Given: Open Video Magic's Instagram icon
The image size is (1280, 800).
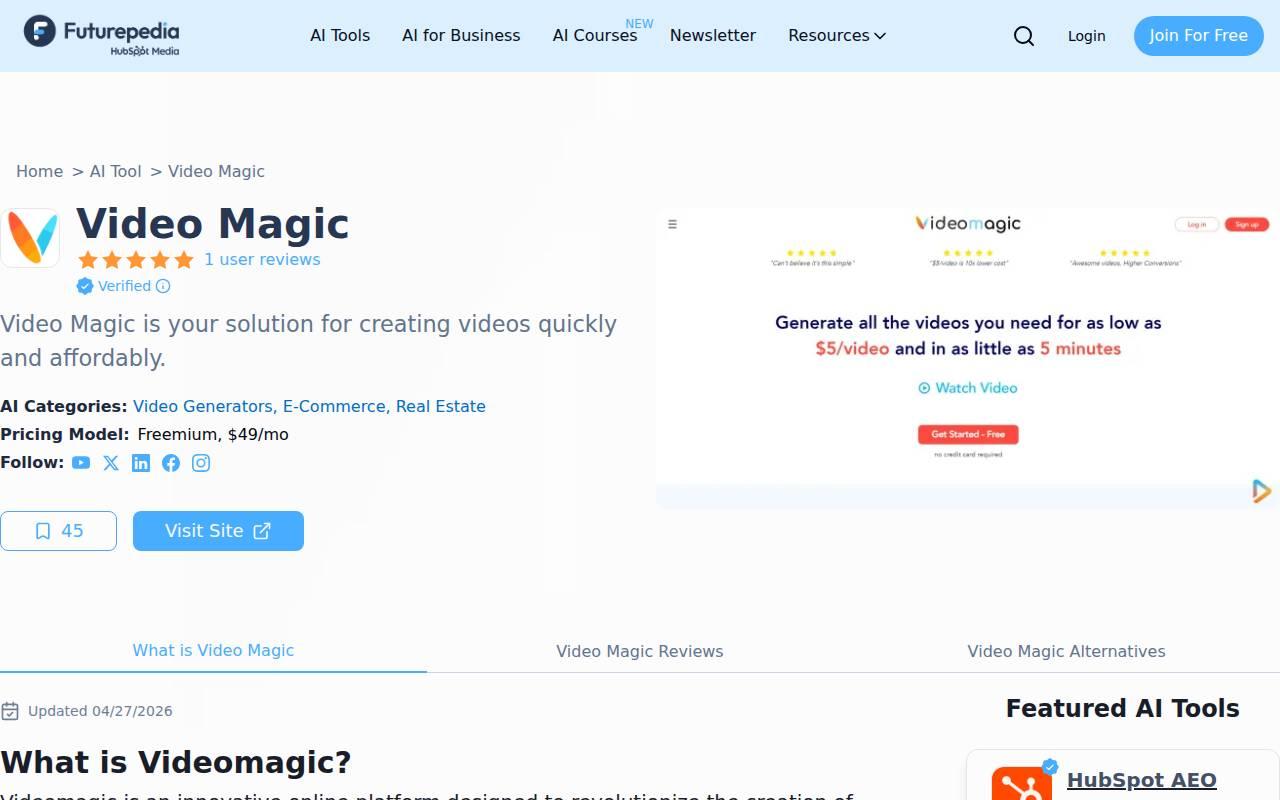Looking at the screenshot, I should 201,463.
